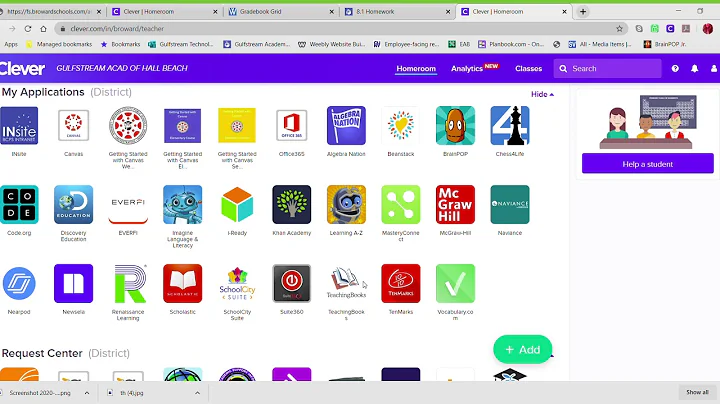This screenshot has height=404, width=720.
Task: Open Getting Started with Canvas Webinar
Action: click(x=128, y=125)
